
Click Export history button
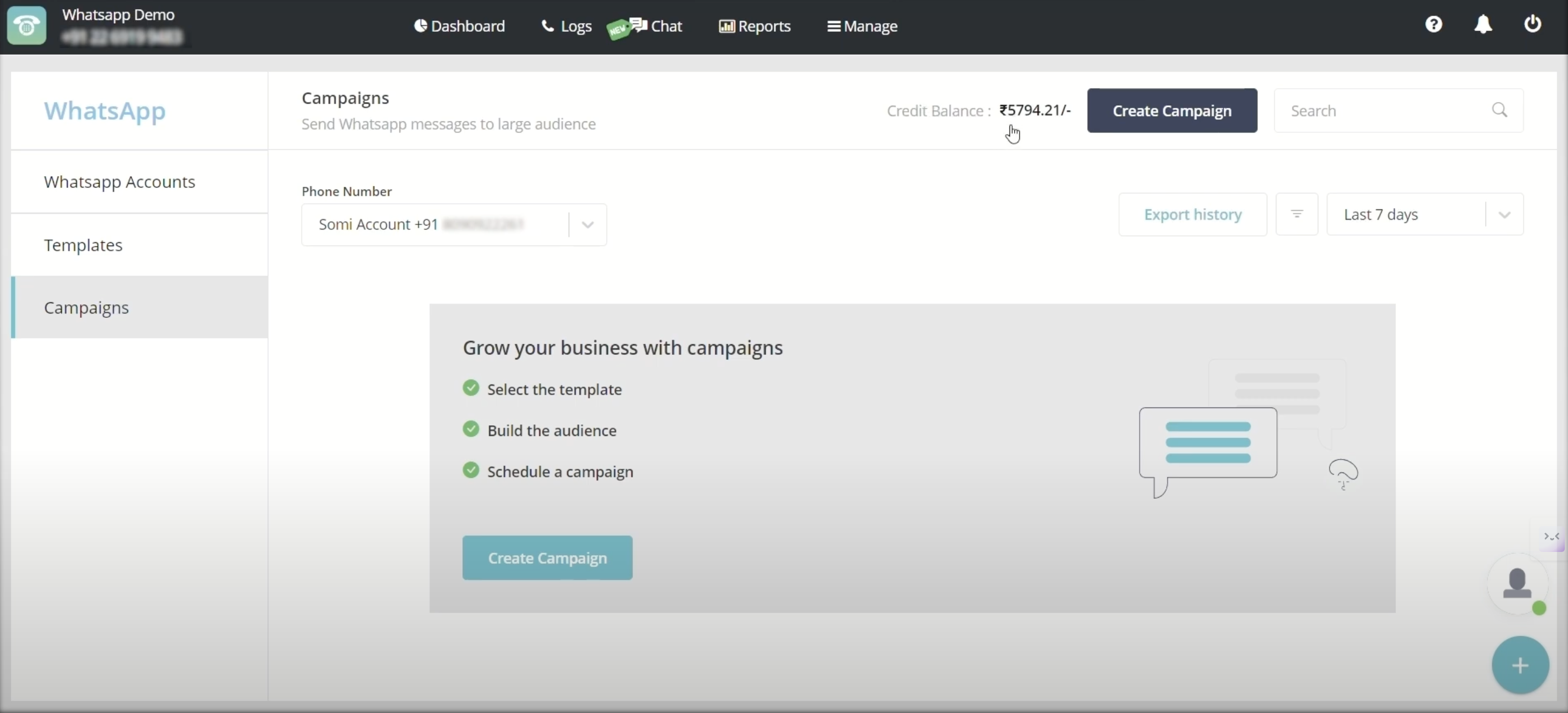coord(1193,214)
